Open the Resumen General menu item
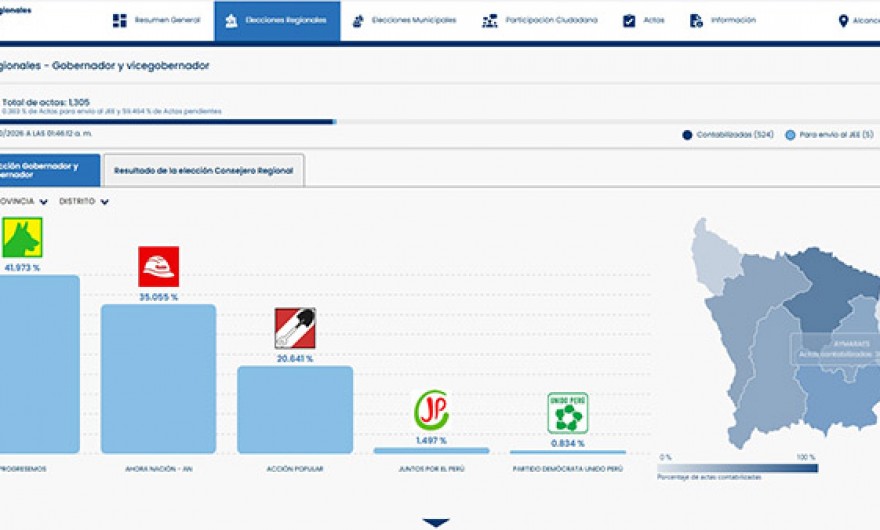The image size is (880, 530). point(167,20)
